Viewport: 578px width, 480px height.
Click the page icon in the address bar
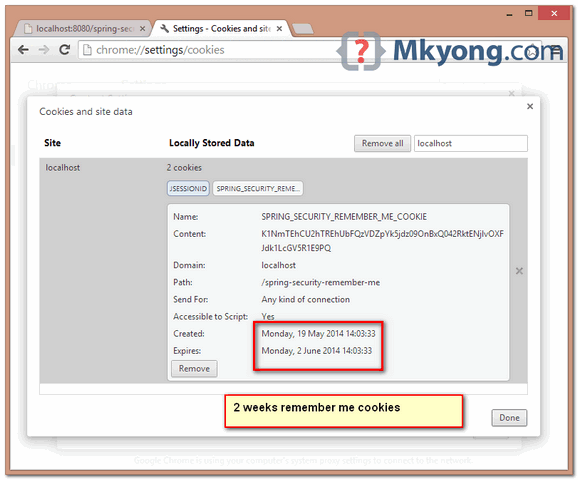tap(87, 50)
